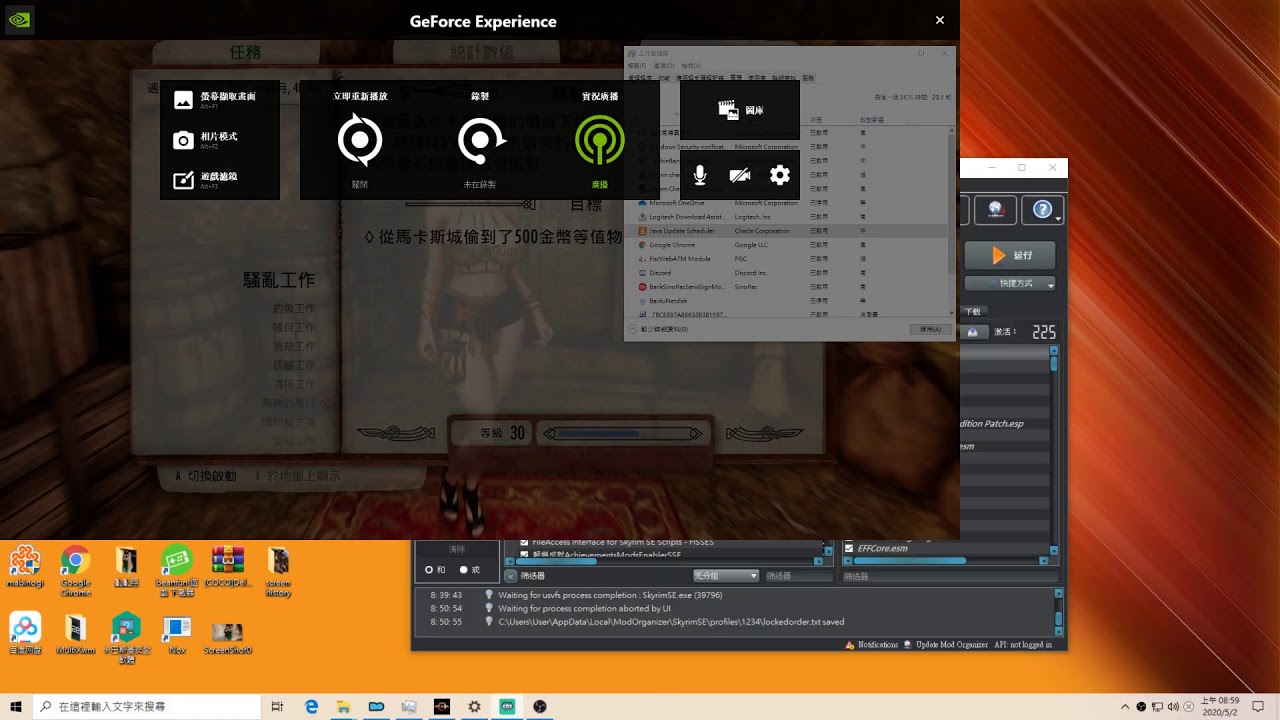Click the orange Run button in Mod Organizer

1010,255
